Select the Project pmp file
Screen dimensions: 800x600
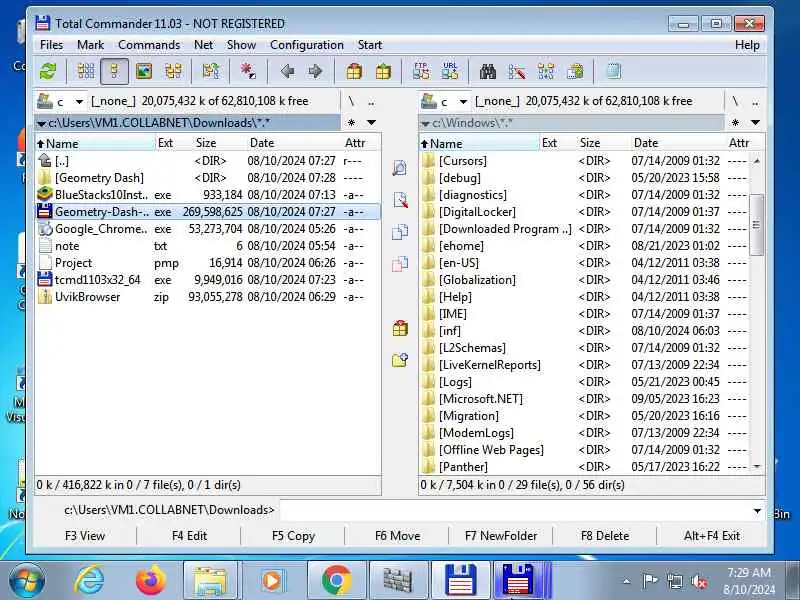tap(208, 263)
